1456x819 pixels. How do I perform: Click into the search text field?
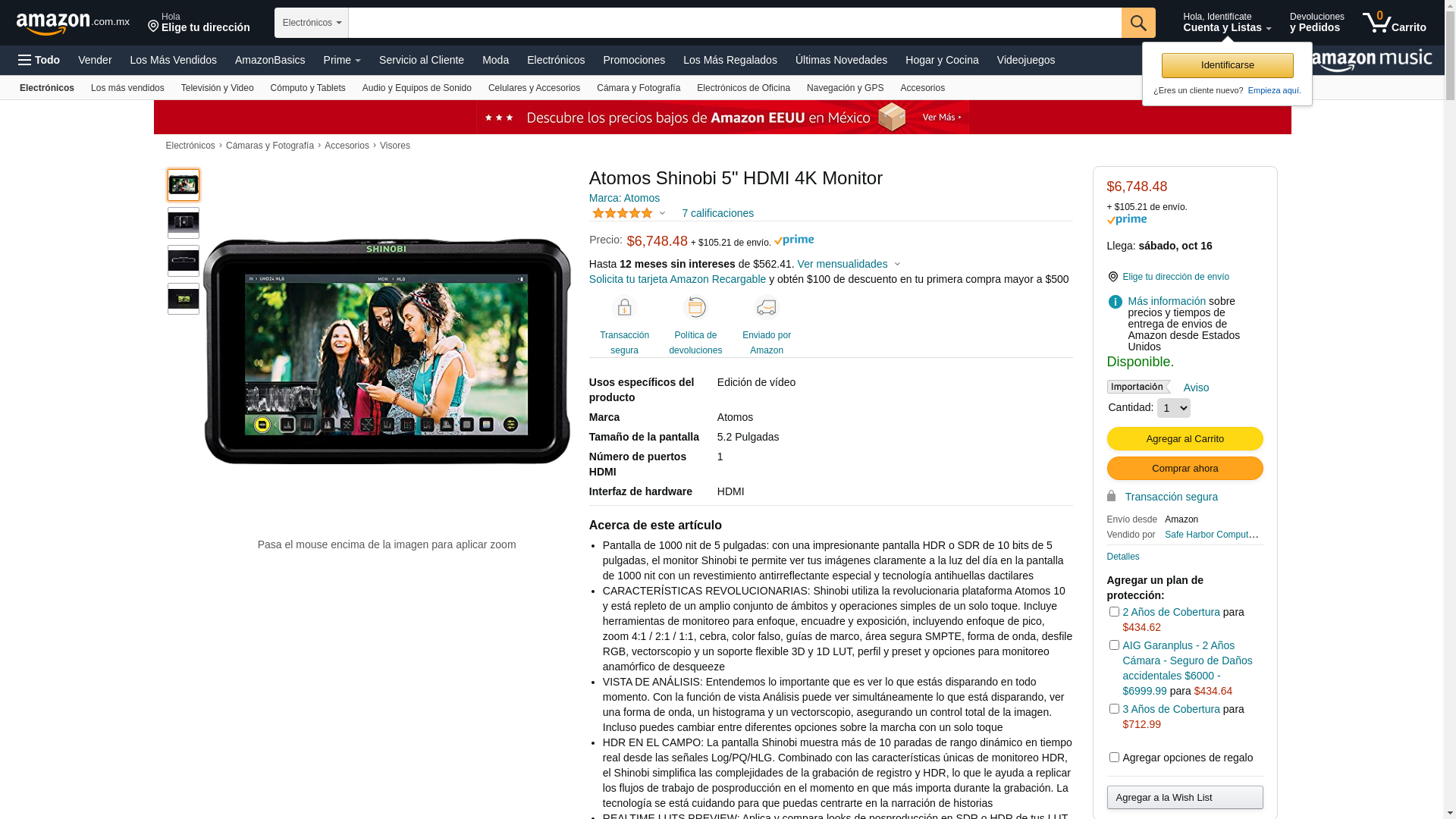click(735, 23)
